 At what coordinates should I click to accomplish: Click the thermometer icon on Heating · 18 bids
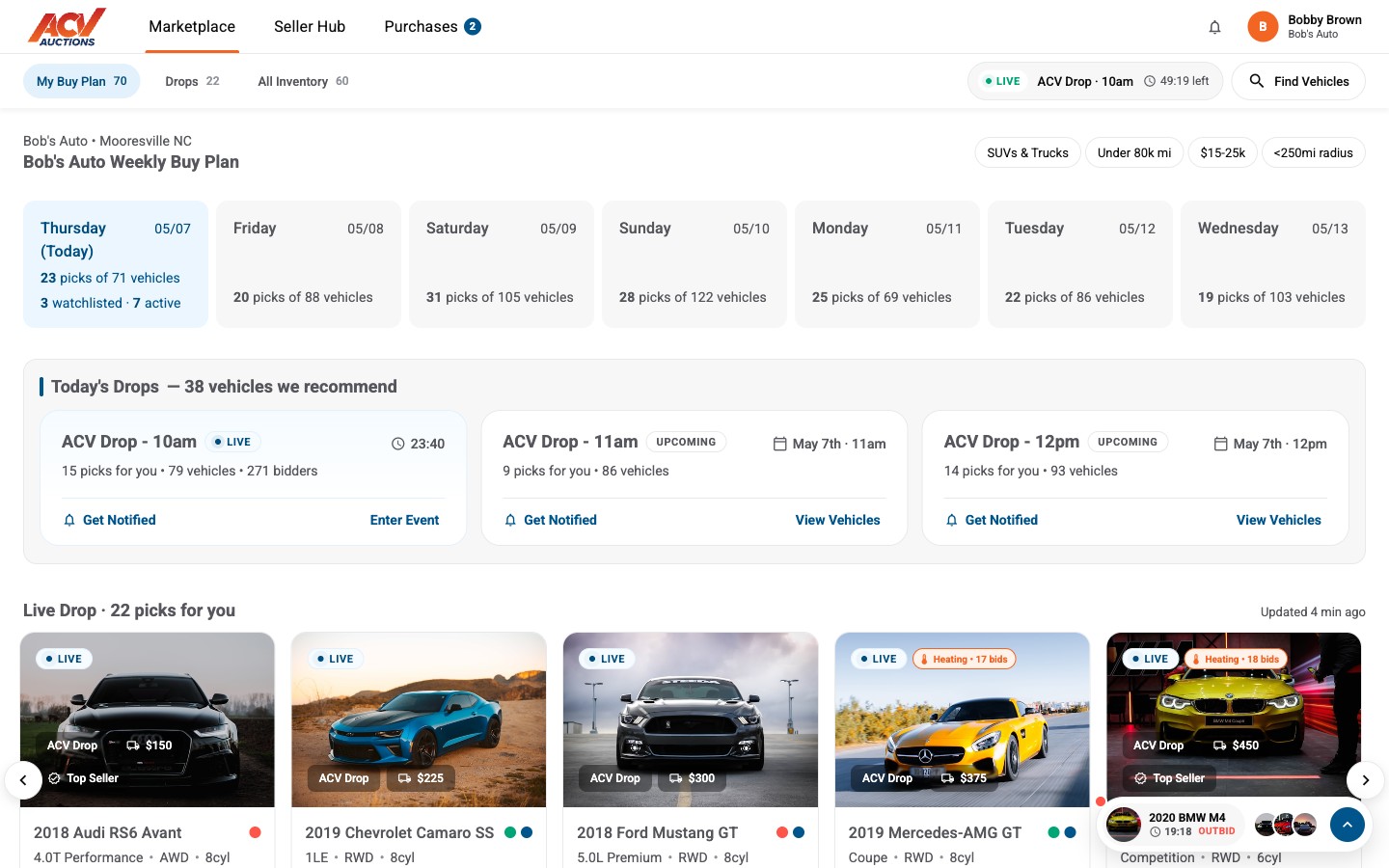tap(1196, 660)
